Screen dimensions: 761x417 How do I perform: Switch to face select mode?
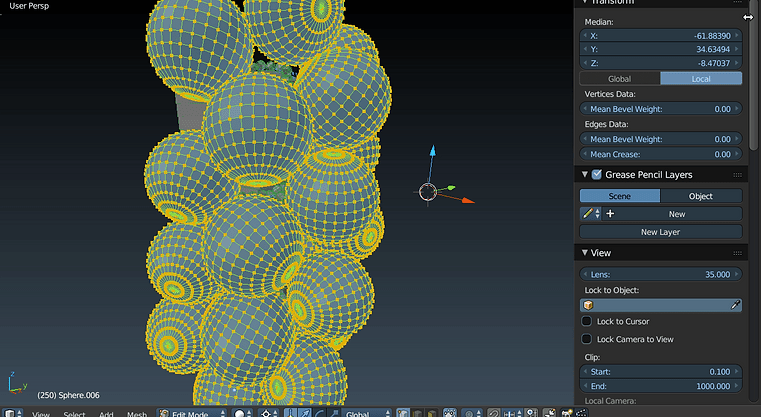coord(431,414)
